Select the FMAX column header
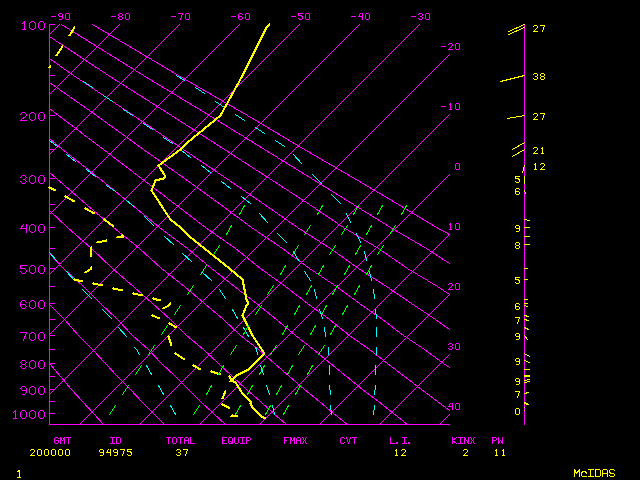The height and width of the screenshot is (480, 640). click(295, 440)
